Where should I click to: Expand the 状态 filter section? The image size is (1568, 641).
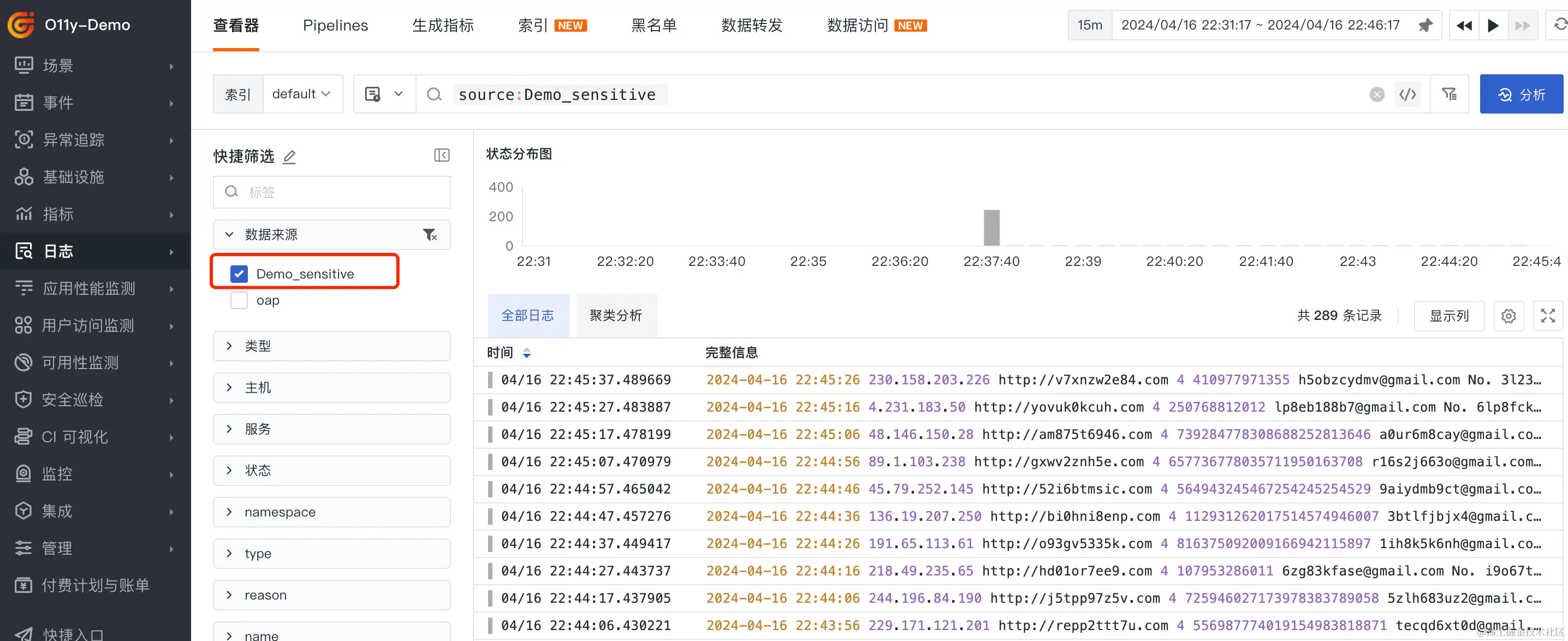[x=332, y=471]
